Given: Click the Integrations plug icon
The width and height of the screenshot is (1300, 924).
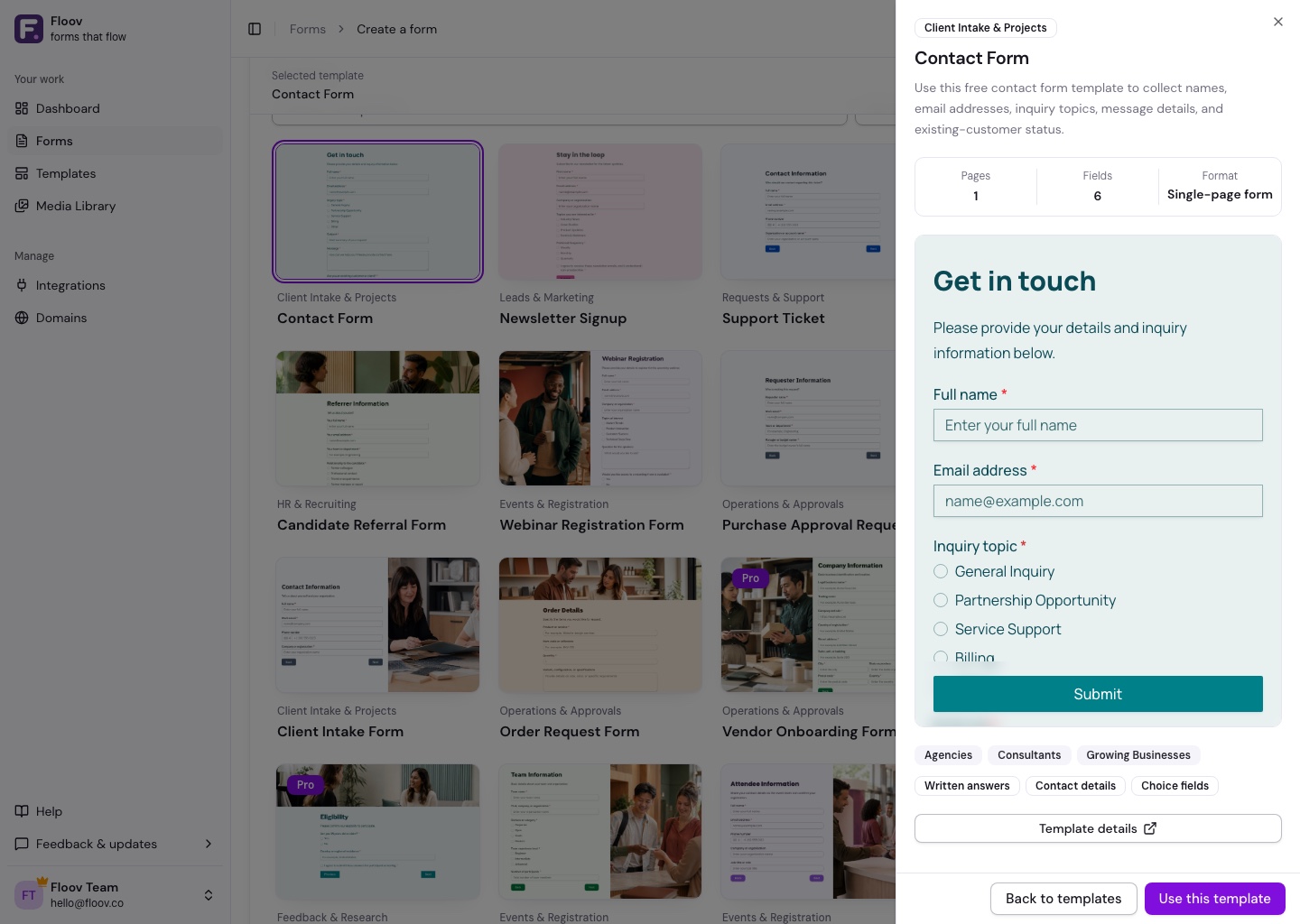Looking at the screenshot, I should pos(22,285).
